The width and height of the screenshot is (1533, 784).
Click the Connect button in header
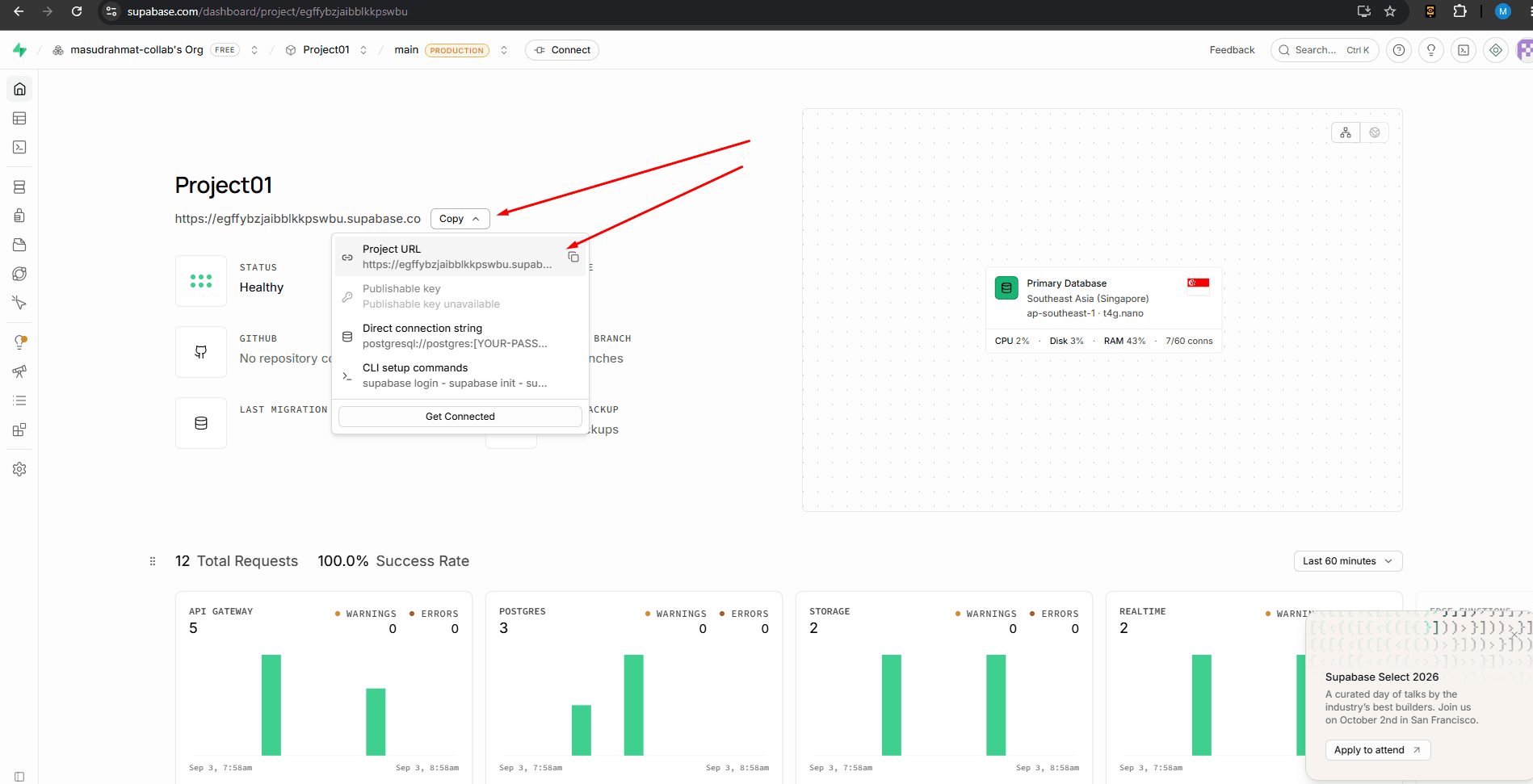[562, 50]
